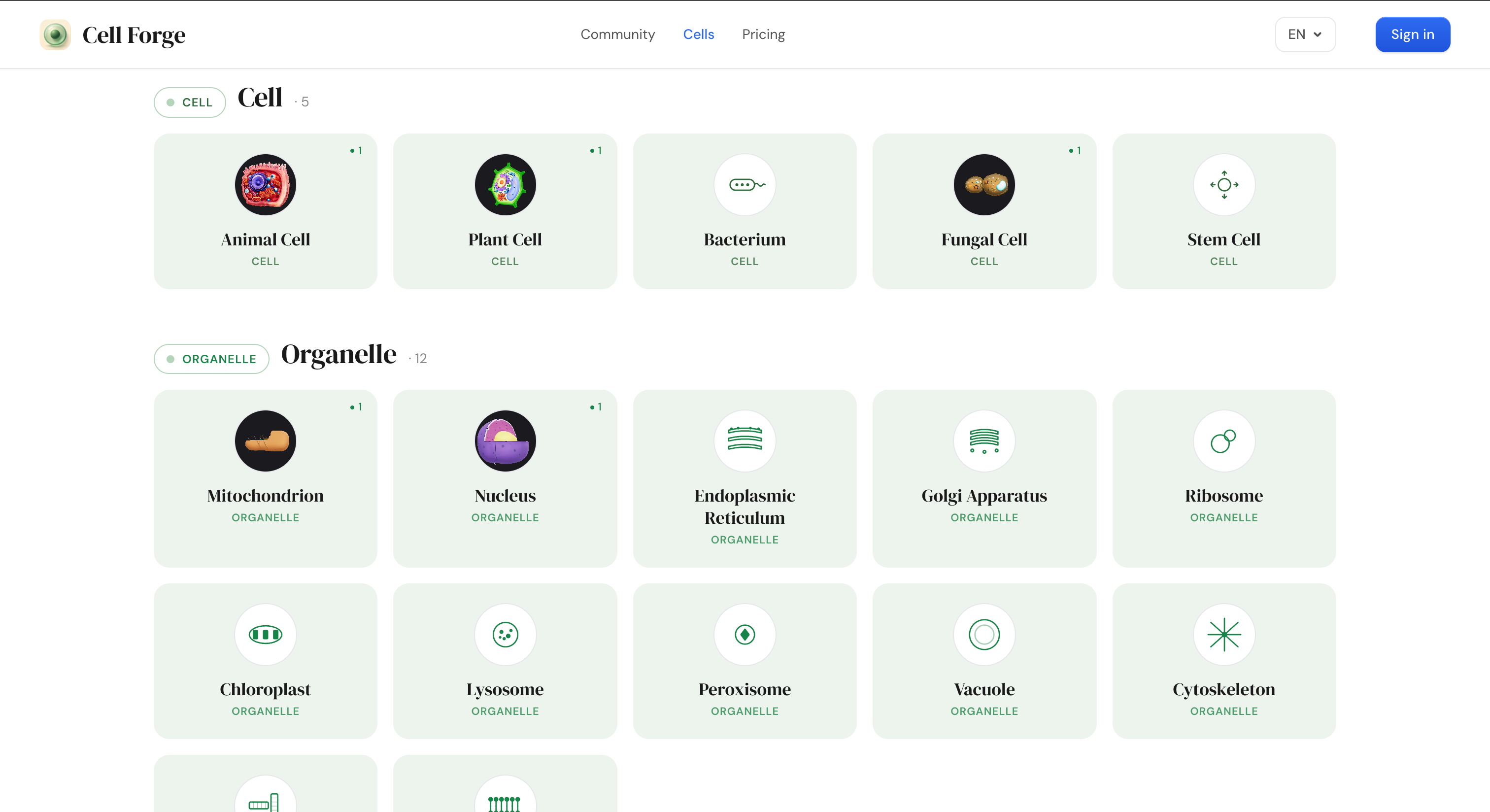The width and height of the screenshot is (1490, 812).
Task: Click the Sign in button
Action: [x=1413, y=34]
